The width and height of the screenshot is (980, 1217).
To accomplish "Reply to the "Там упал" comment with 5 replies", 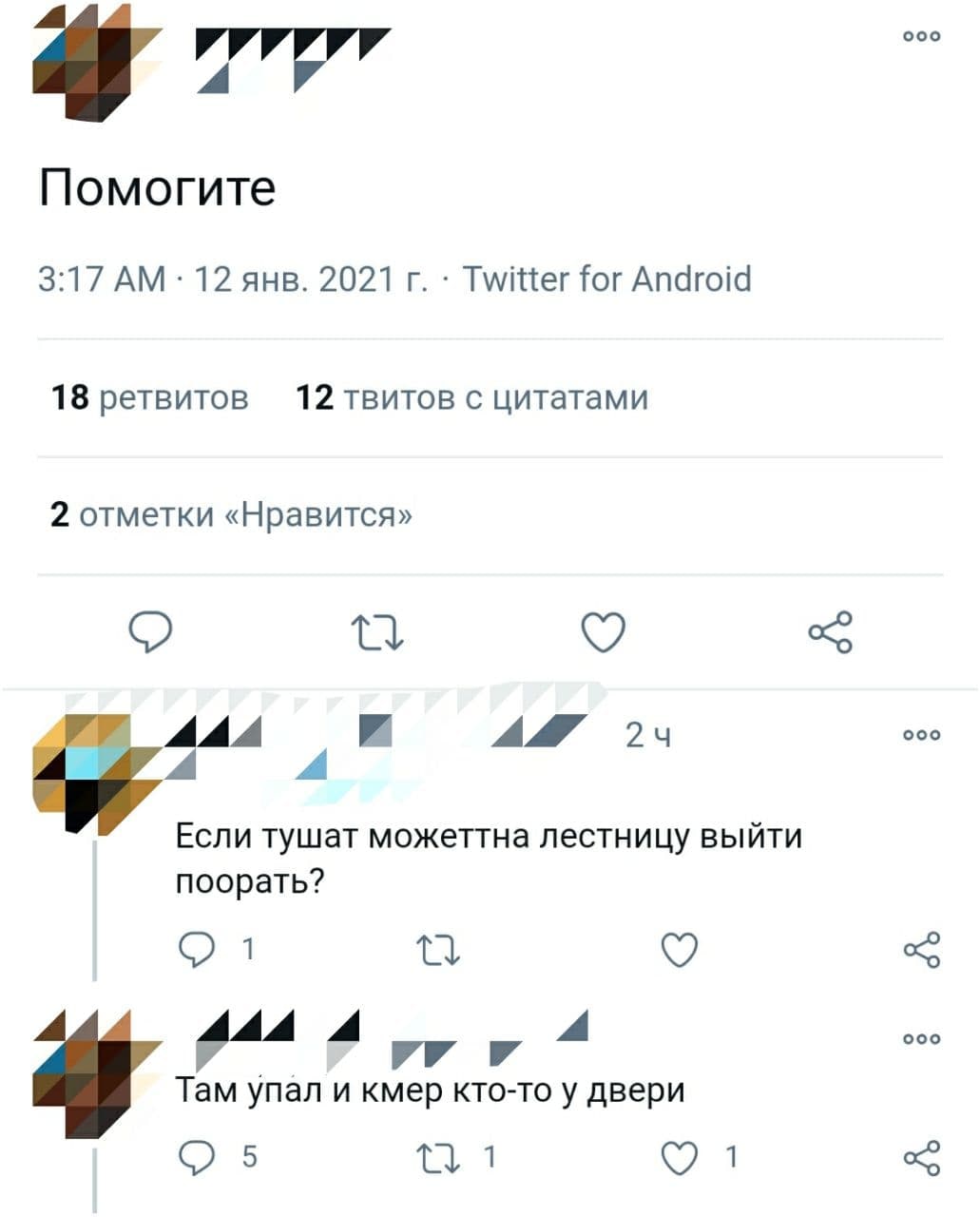I will pos(197,1156).
